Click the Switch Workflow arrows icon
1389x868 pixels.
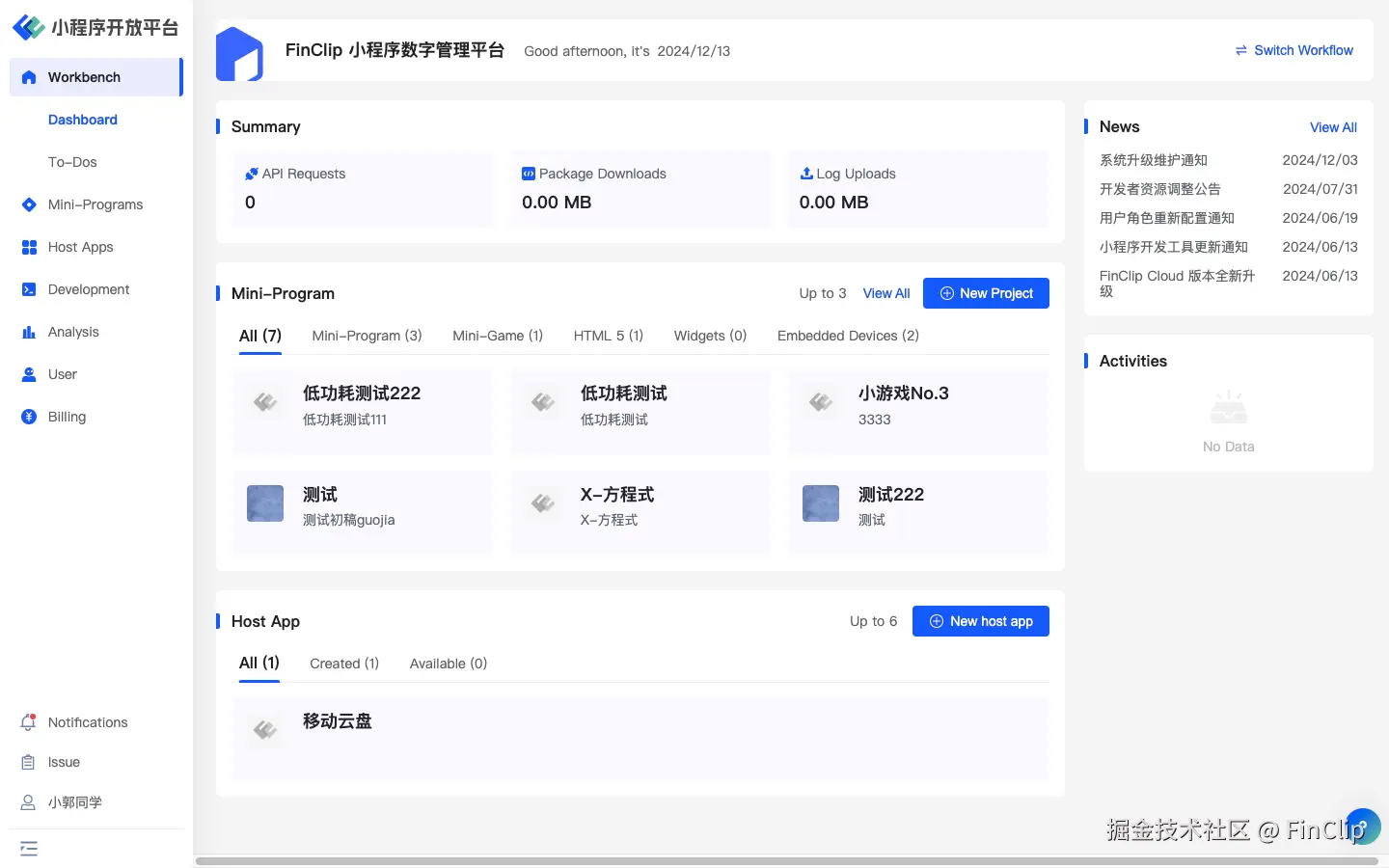(1241, 50)
